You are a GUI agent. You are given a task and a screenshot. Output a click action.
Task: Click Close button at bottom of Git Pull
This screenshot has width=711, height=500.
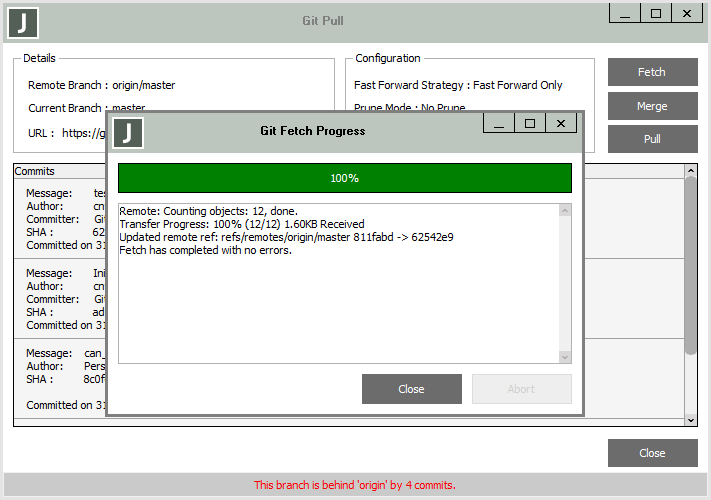[x=652, y=453]
